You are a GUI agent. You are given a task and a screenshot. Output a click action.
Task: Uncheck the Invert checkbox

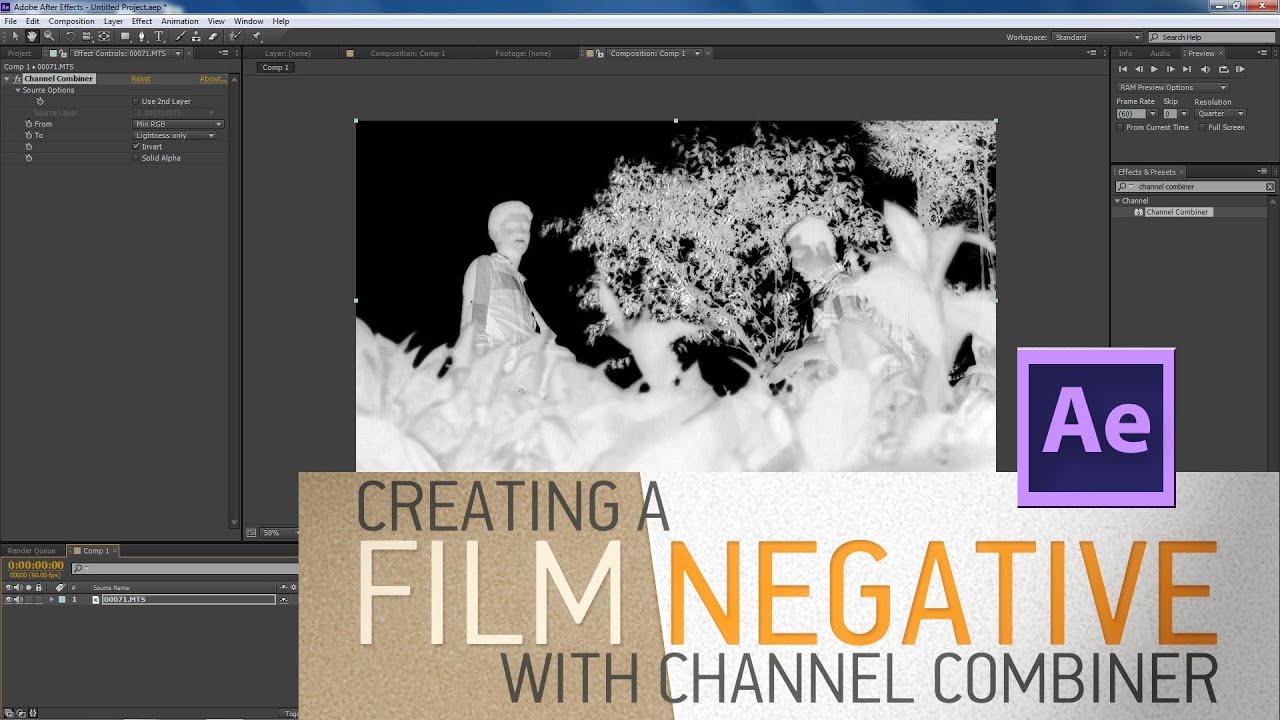click(136, 147)
